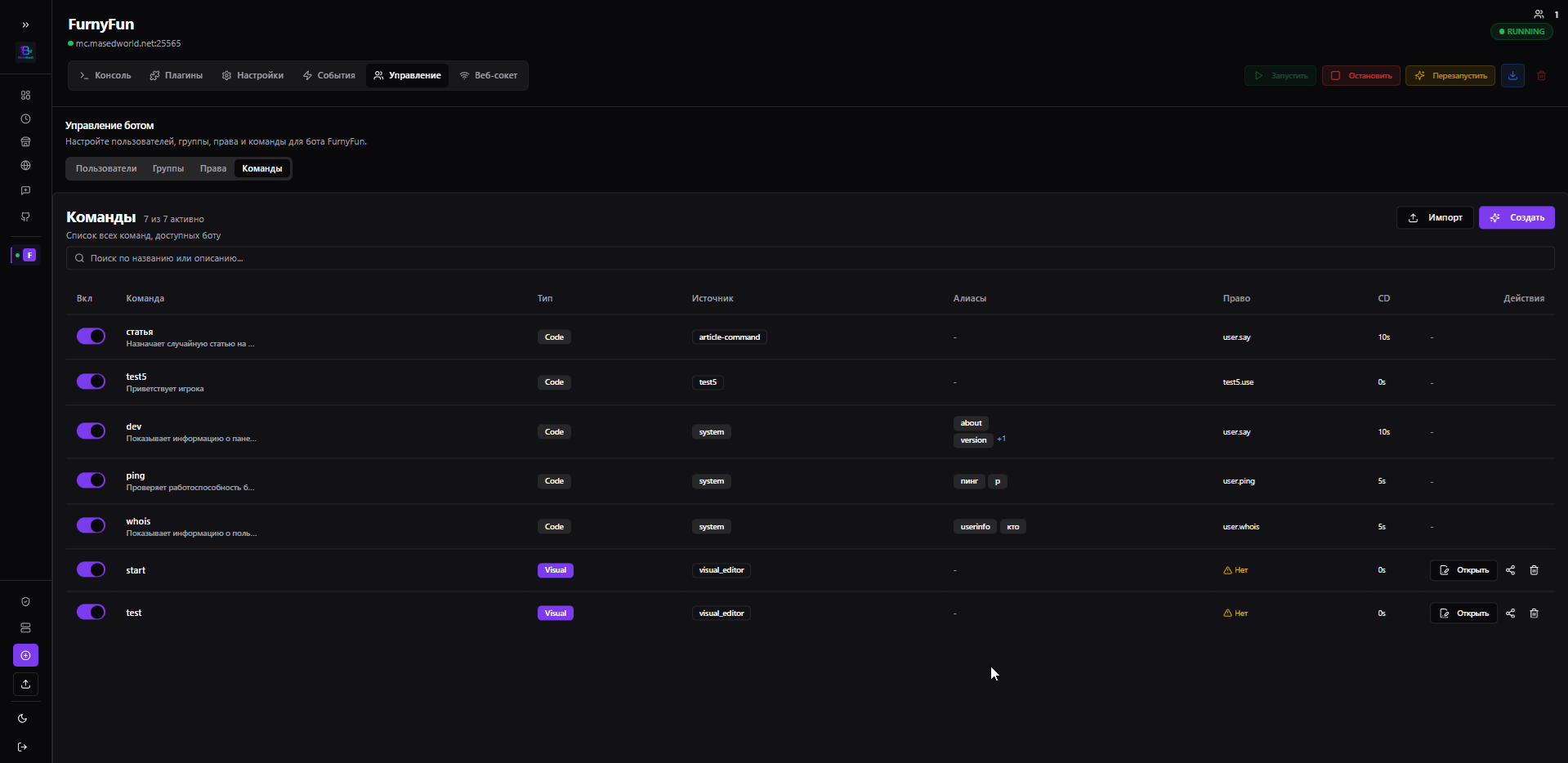Disable the ping command toggle
Image resolution: width=1568 pixels, height=763 pixels.
tap(91, 480)
